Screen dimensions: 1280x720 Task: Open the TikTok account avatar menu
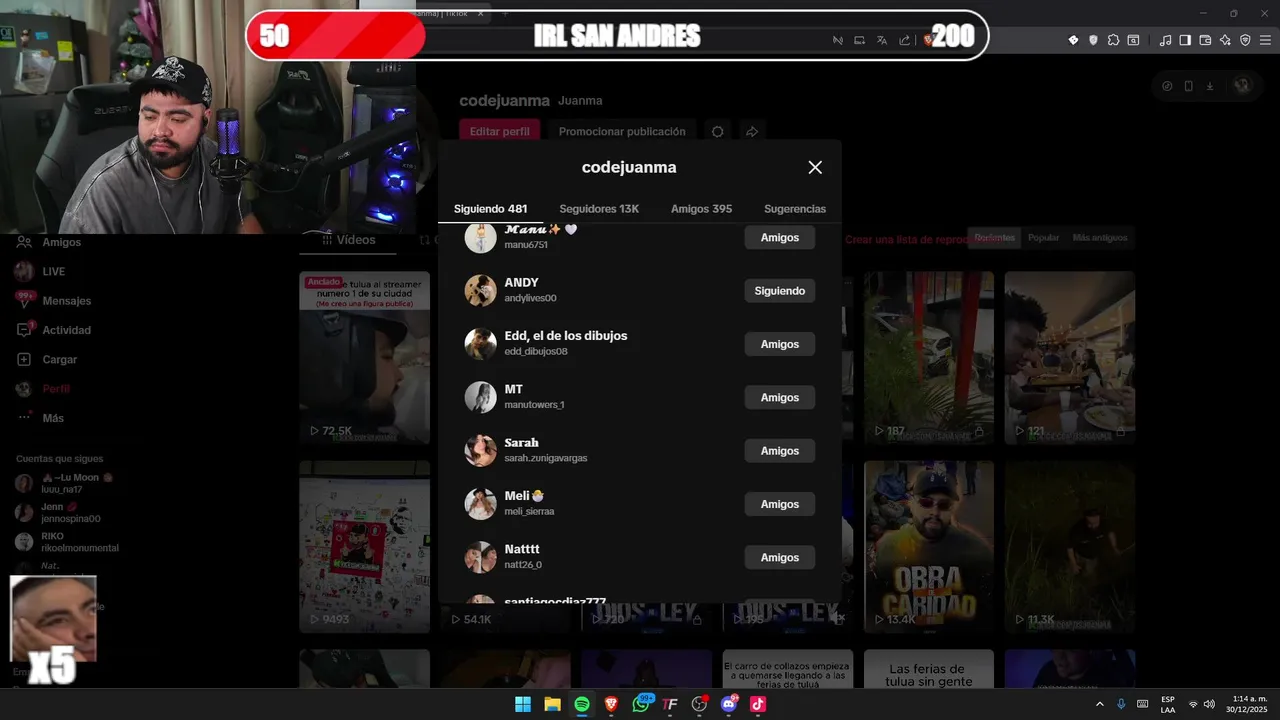[x=1242, y=86]
